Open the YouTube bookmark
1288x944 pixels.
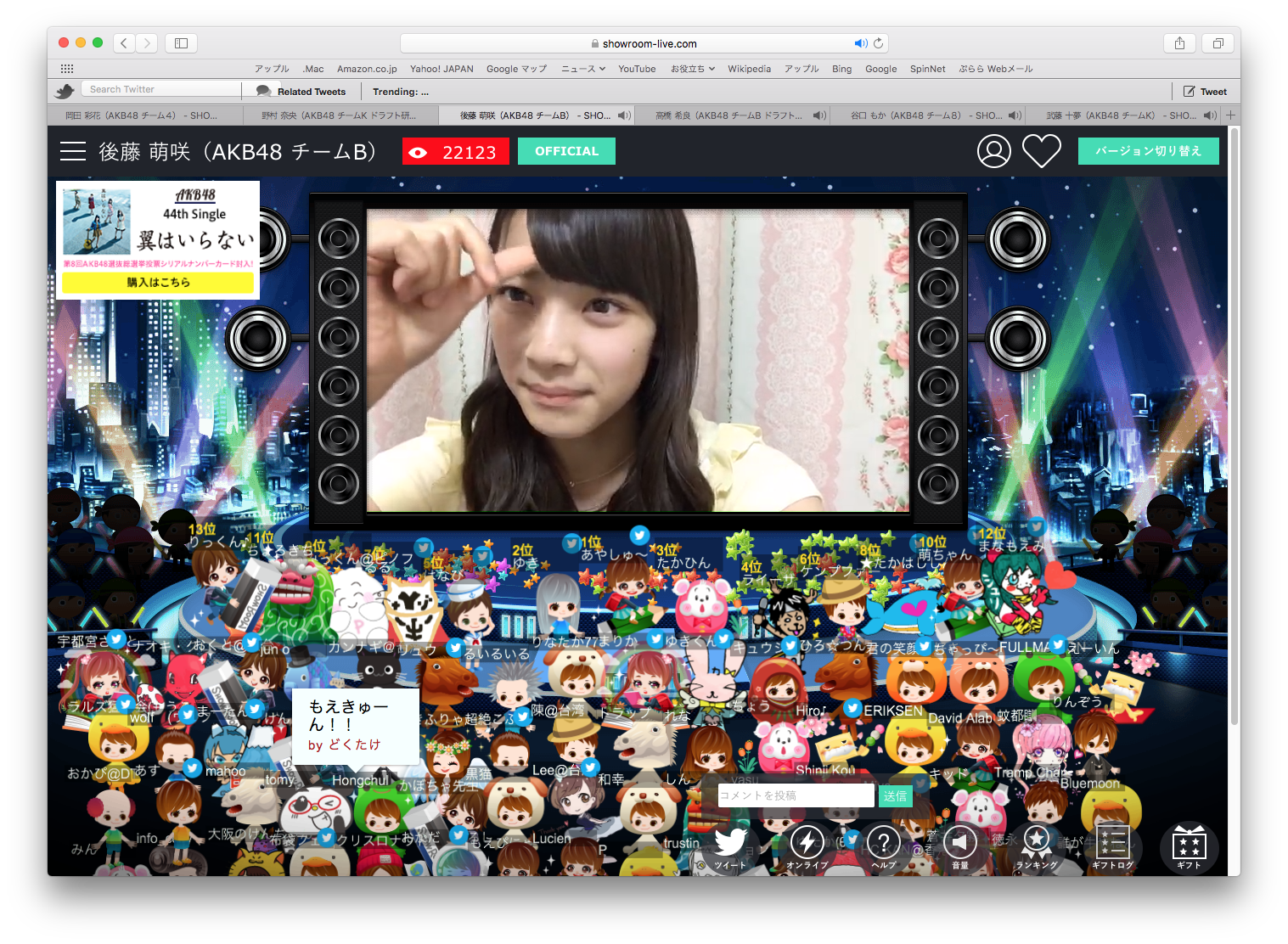(x=637, y=69)
